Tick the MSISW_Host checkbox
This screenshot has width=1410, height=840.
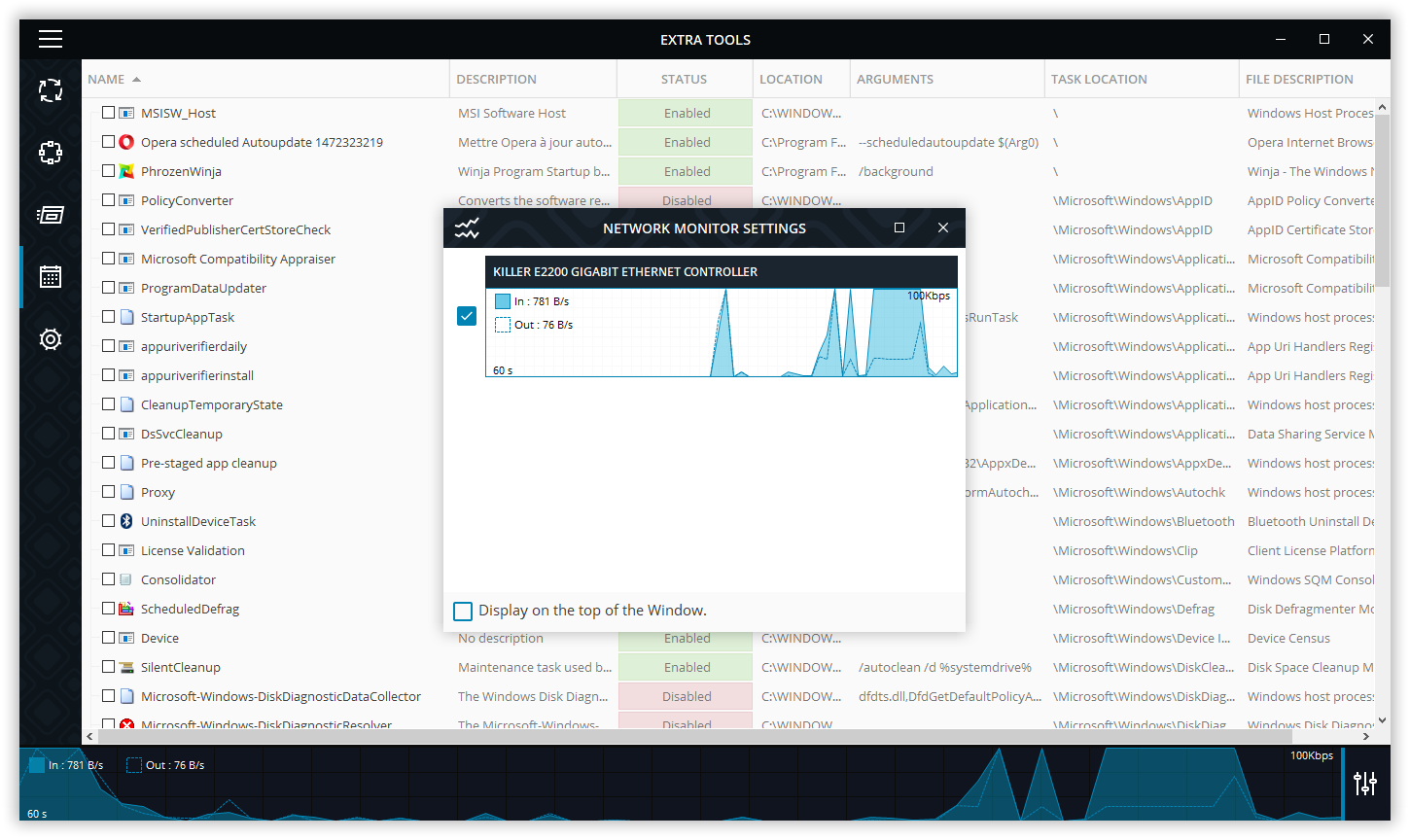[109, 113]
